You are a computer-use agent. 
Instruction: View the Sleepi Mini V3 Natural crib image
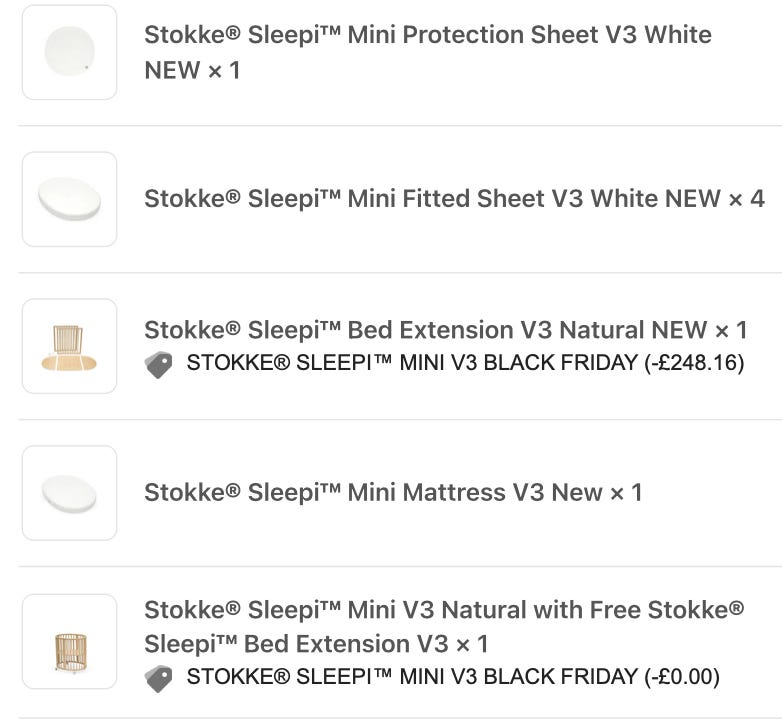tap(70, 641)
